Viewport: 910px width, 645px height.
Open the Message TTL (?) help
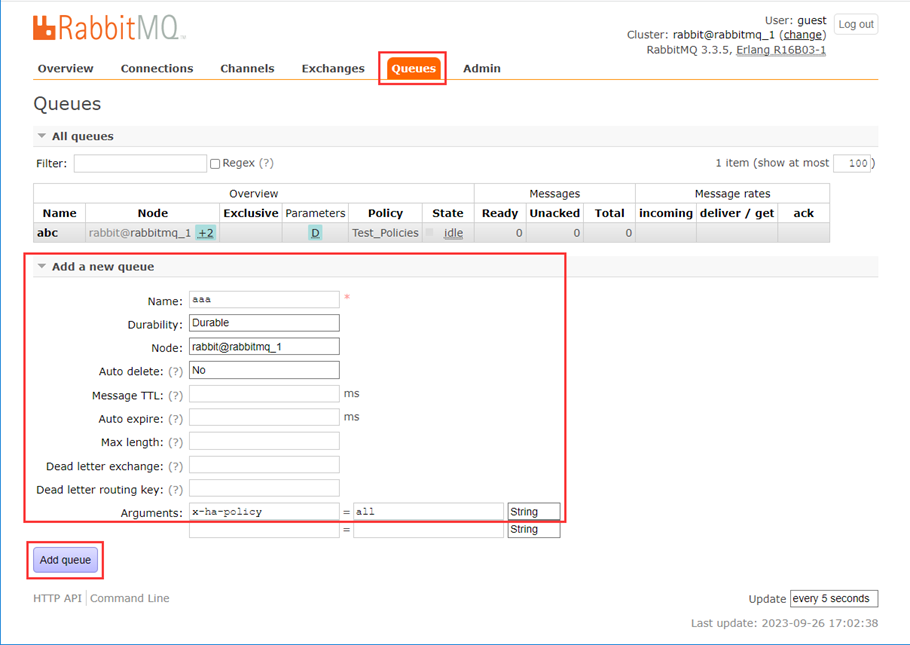pos(175,395)
